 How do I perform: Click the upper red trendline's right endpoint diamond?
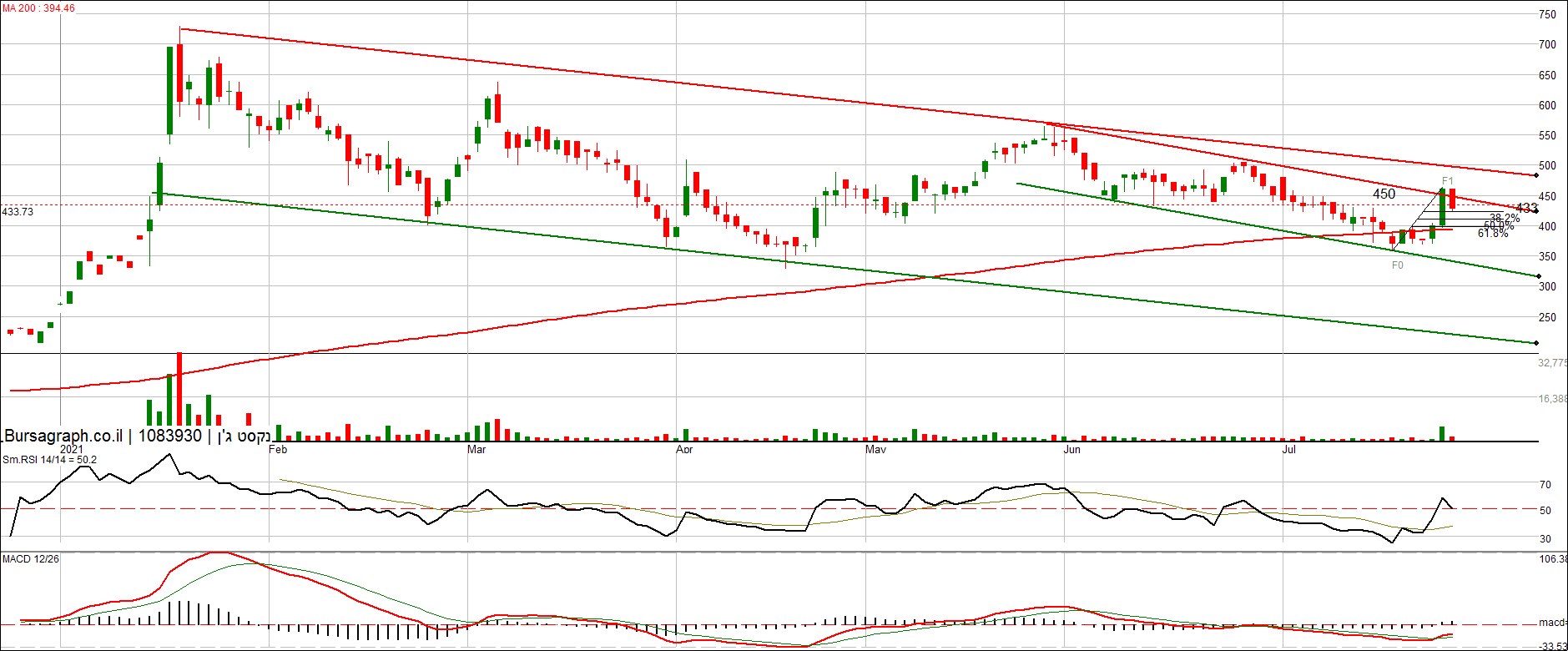pos(1536,175)
